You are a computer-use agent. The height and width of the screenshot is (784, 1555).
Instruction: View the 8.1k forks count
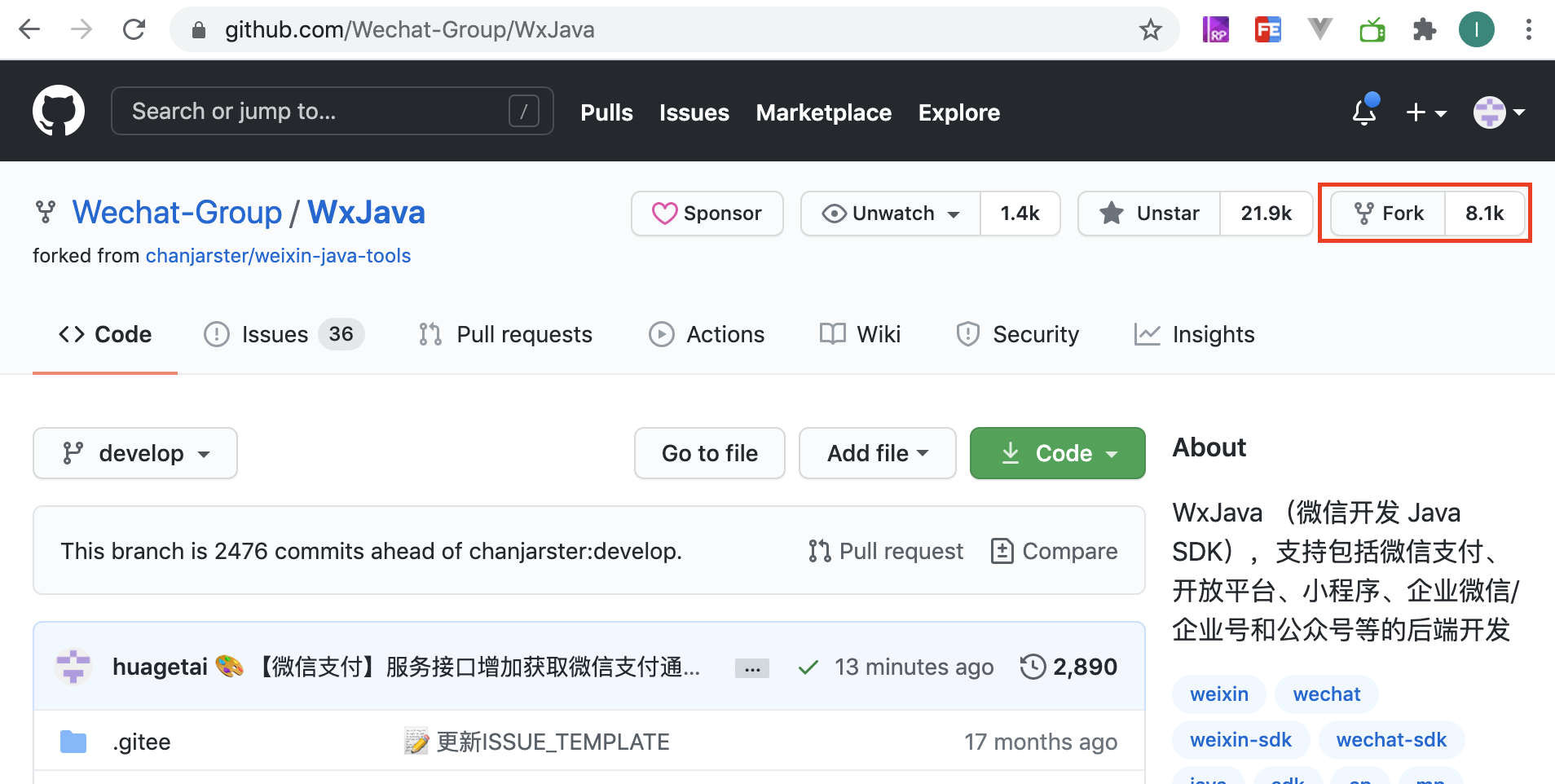[x=1485, y=214]
